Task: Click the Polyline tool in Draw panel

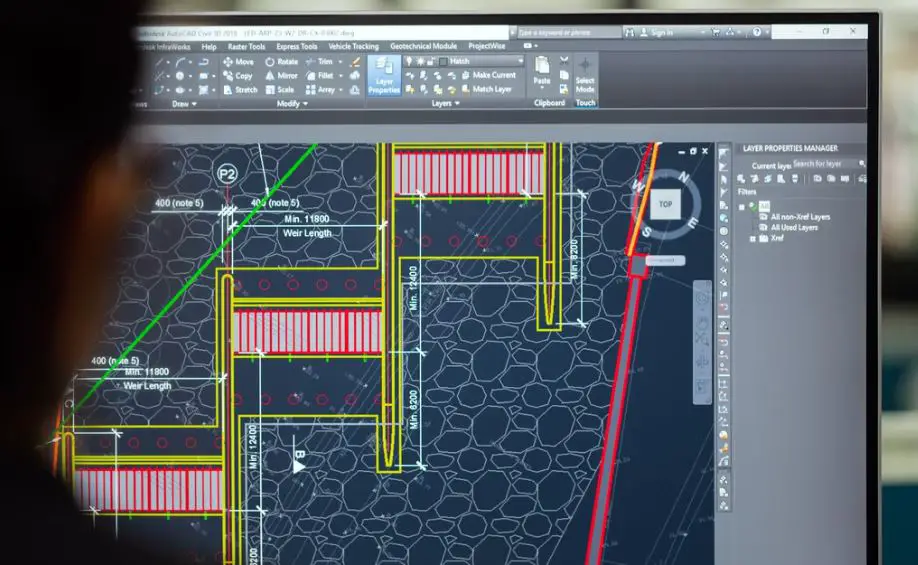Action: [204, 61]
